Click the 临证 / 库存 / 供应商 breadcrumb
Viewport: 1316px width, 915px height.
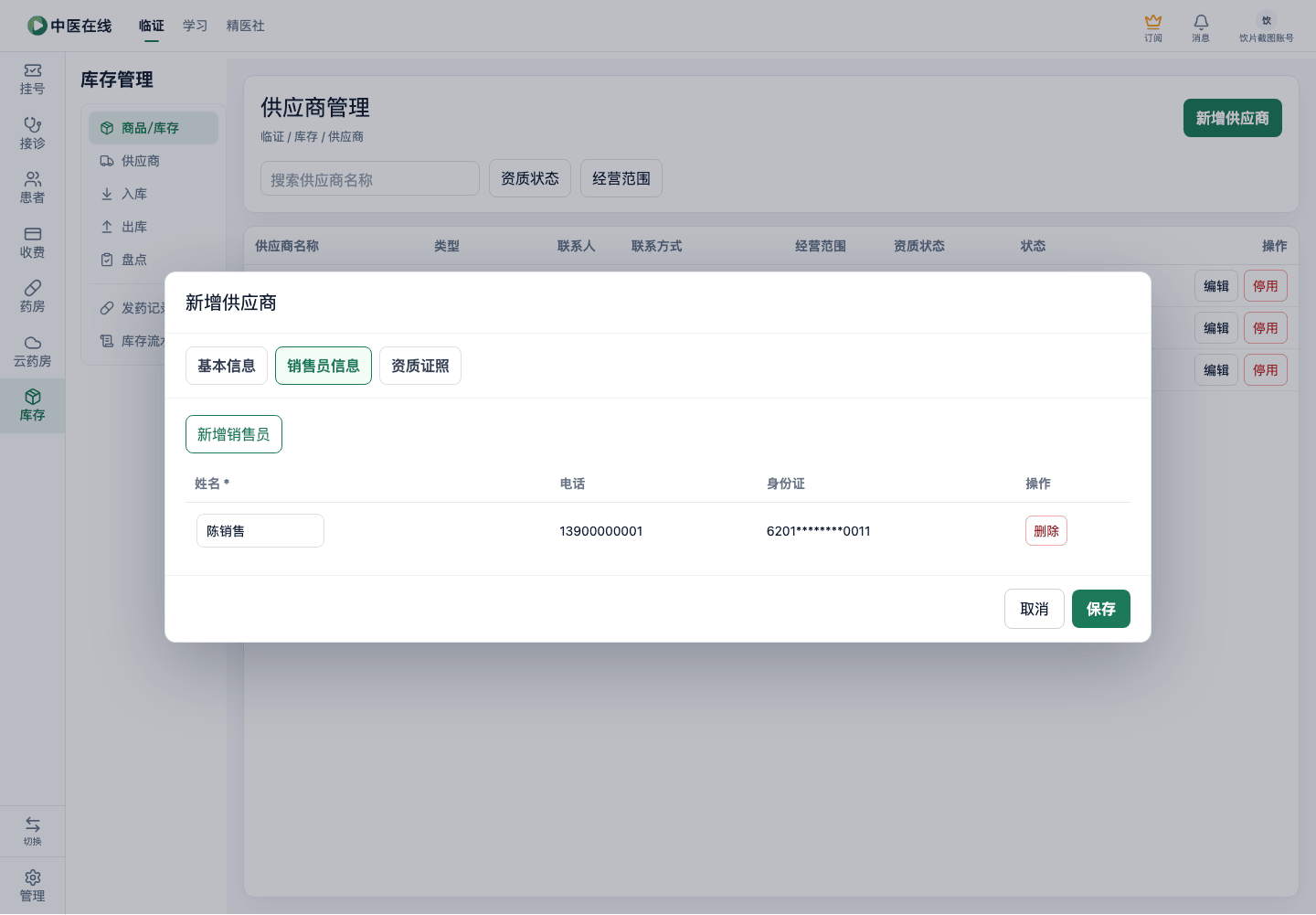pos(313,136)
